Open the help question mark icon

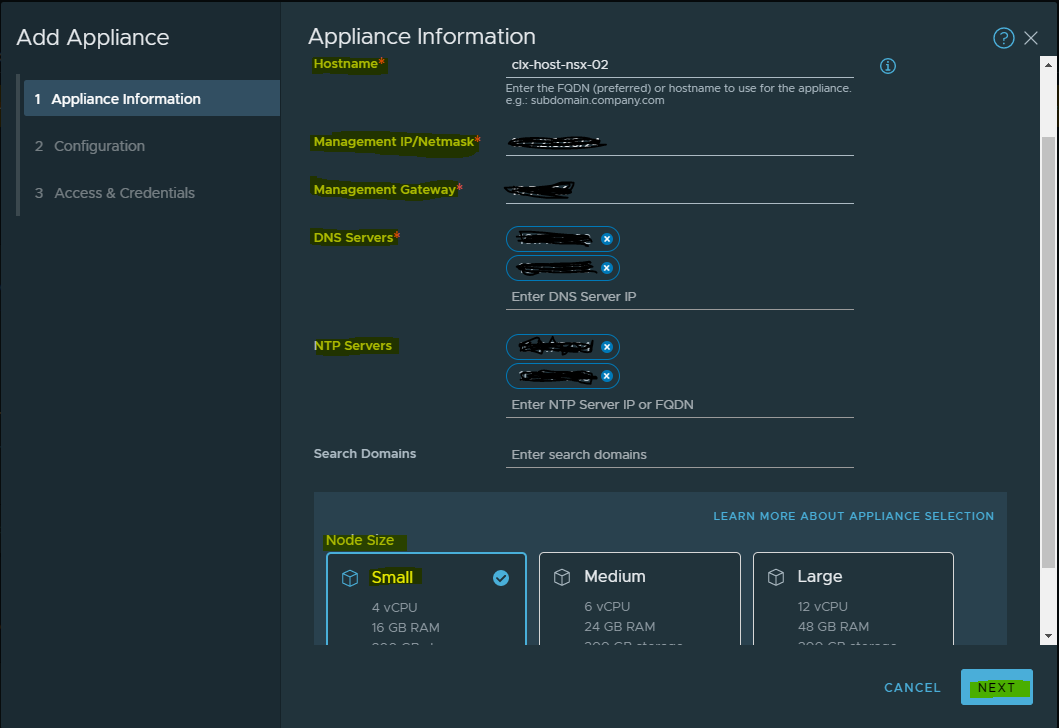(x=1004, y=38)
